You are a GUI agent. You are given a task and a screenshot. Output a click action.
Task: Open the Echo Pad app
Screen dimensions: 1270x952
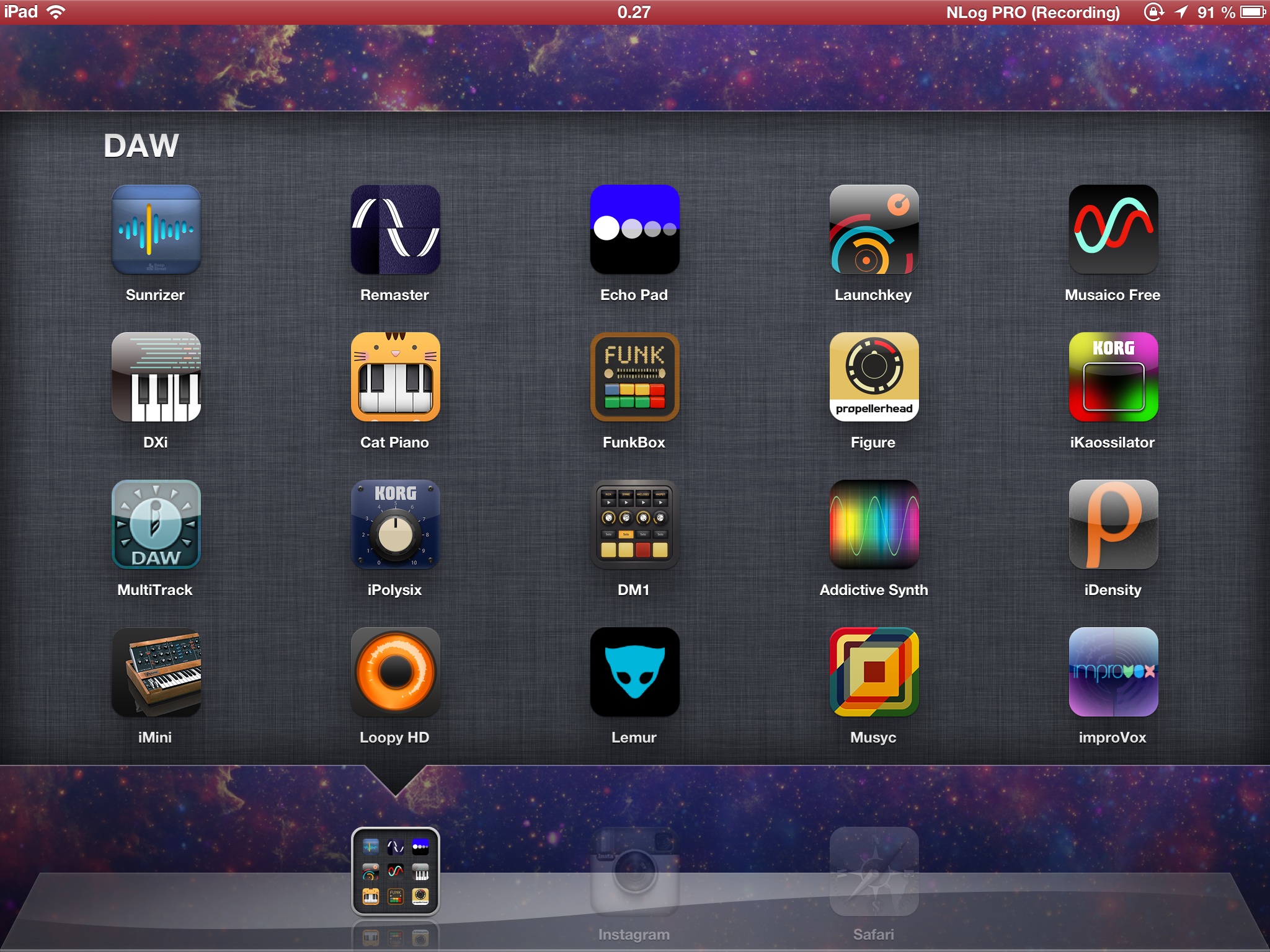point(634,229)
